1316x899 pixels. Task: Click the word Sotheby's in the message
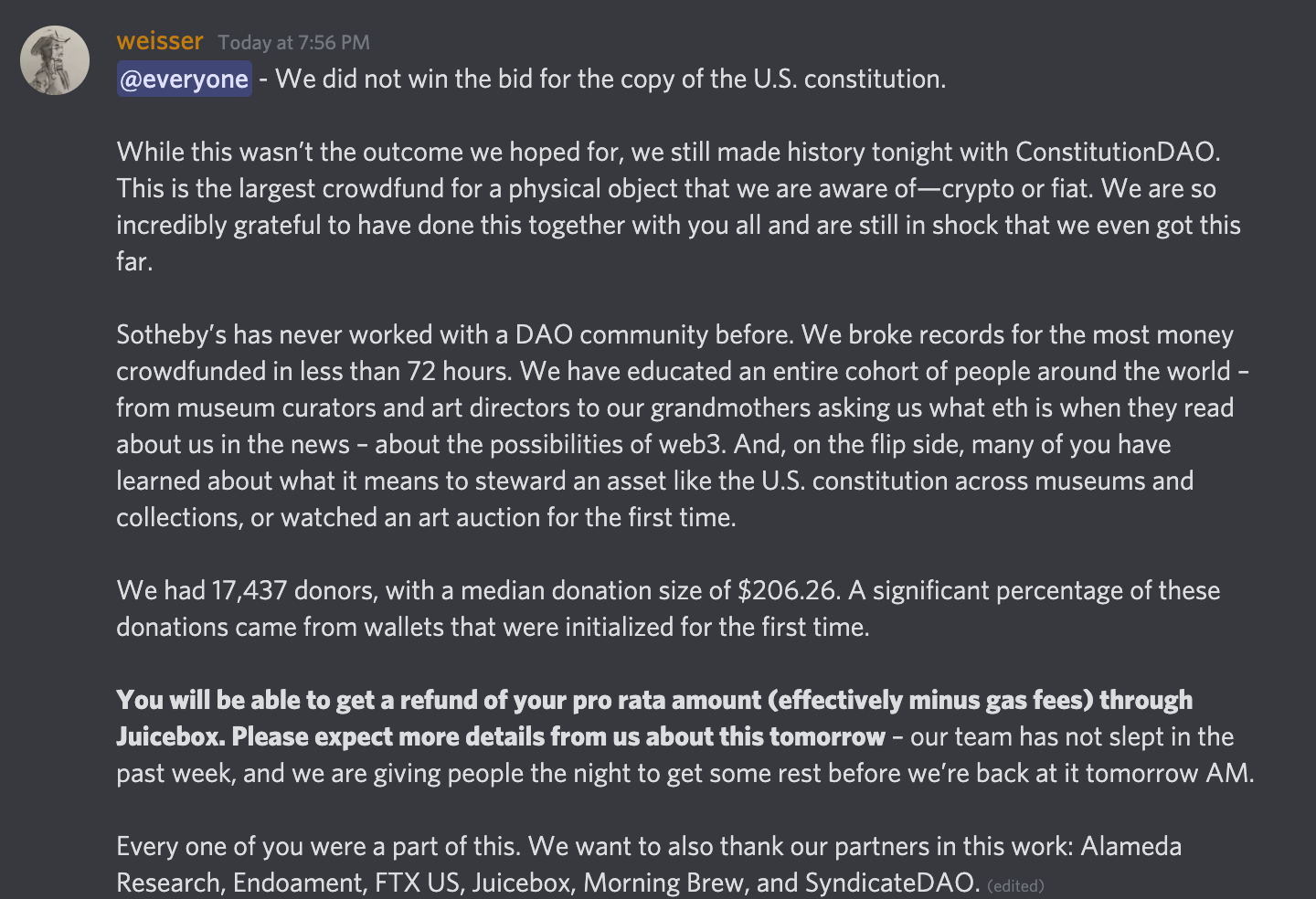pos(171,334)
